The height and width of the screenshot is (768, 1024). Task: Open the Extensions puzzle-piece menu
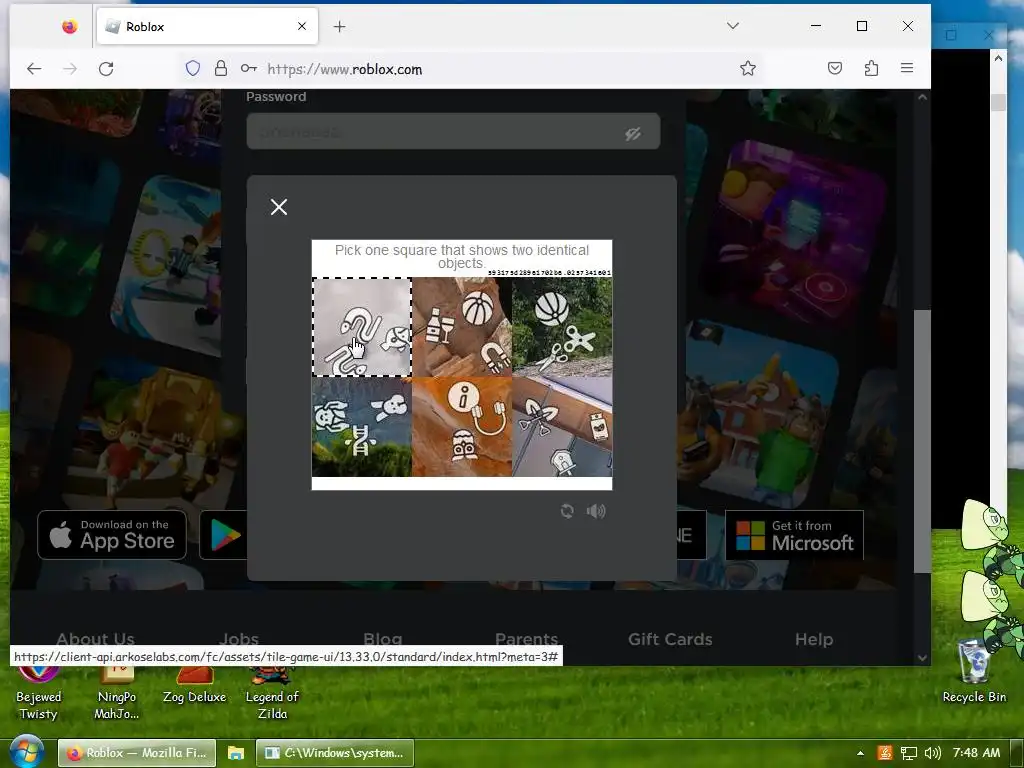[x=871, y=68]
